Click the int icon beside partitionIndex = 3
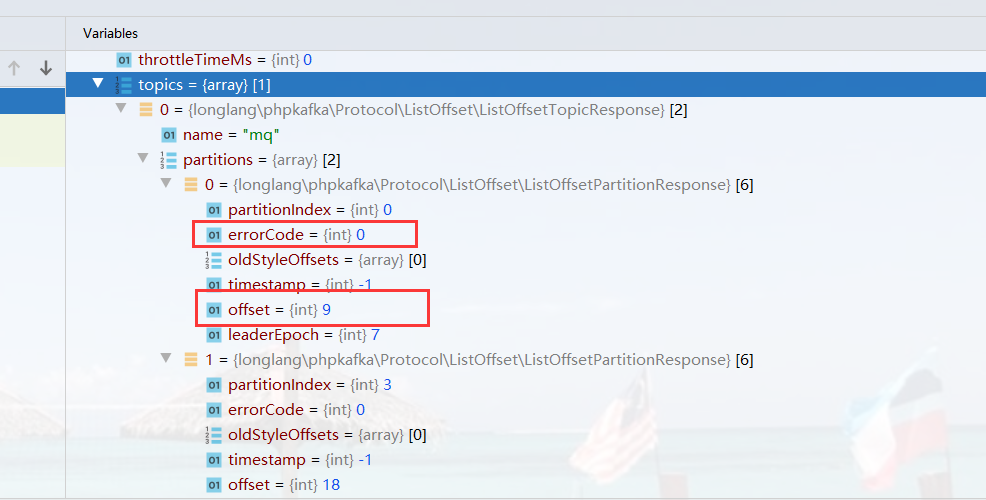Screen dimensions: 986x500 (x=214, y=385)
